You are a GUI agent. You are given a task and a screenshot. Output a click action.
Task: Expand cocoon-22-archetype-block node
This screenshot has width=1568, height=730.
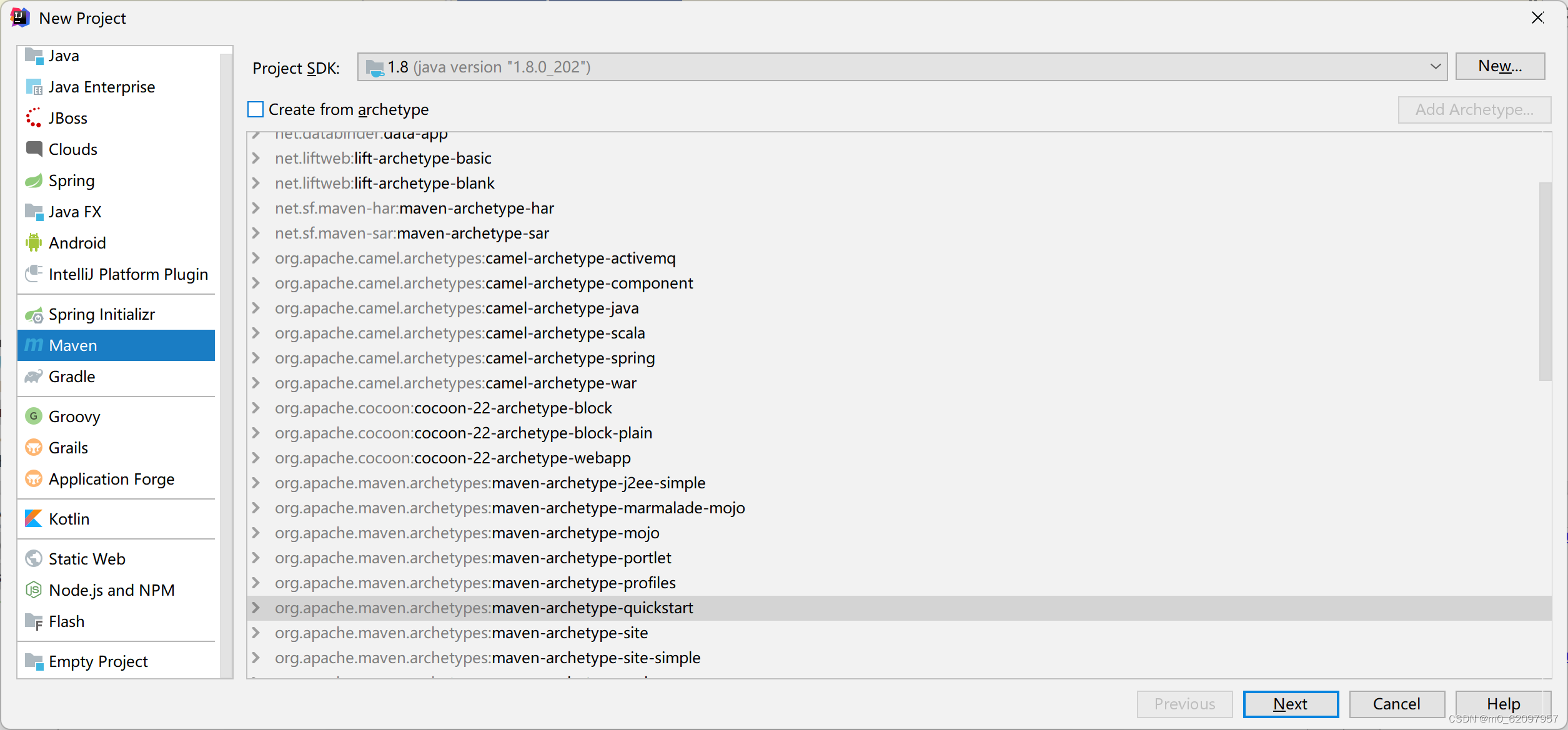[x=256, y=408]
